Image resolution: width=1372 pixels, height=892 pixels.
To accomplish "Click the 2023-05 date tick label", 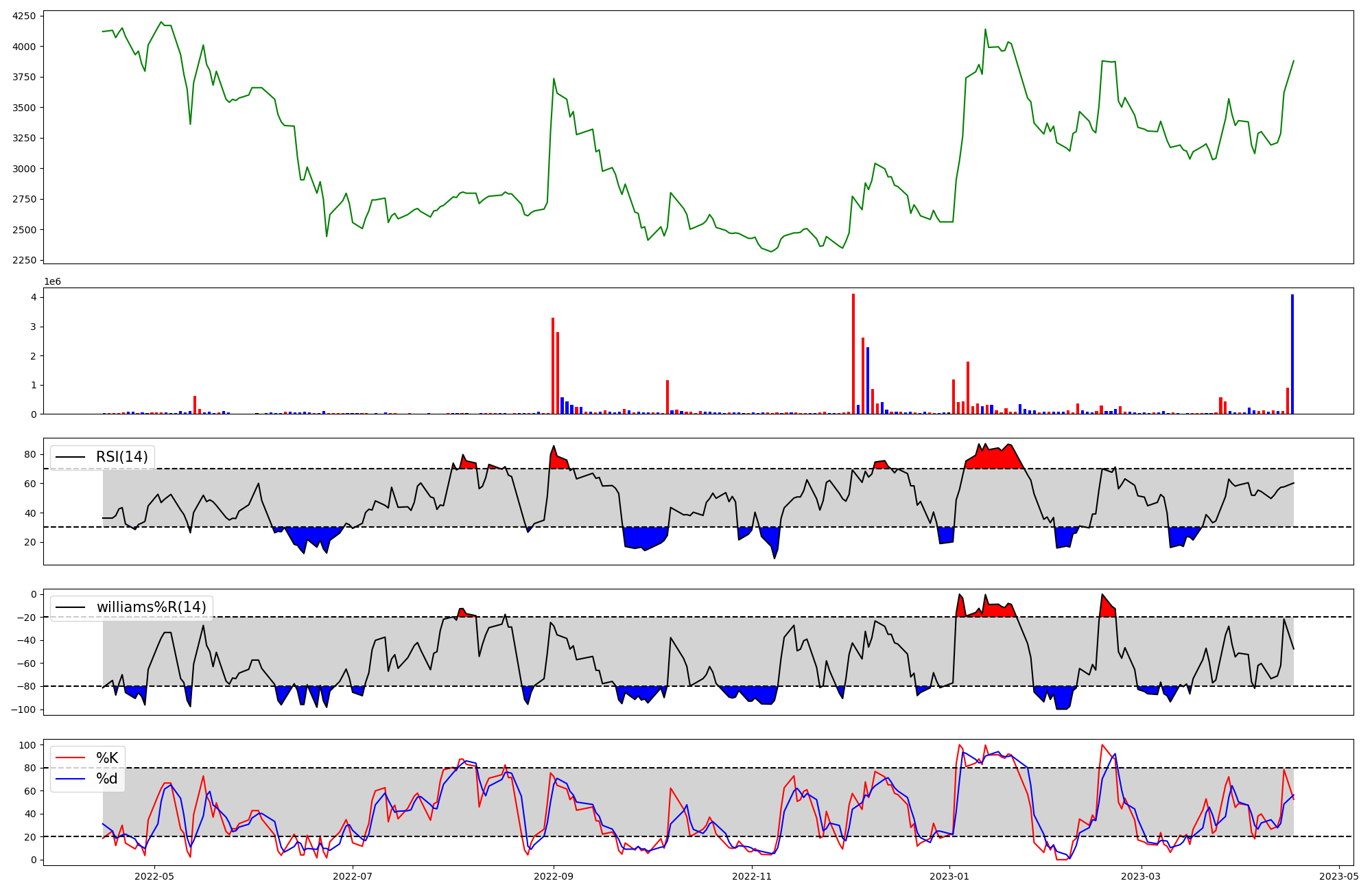I will [x=1339, y=876].
